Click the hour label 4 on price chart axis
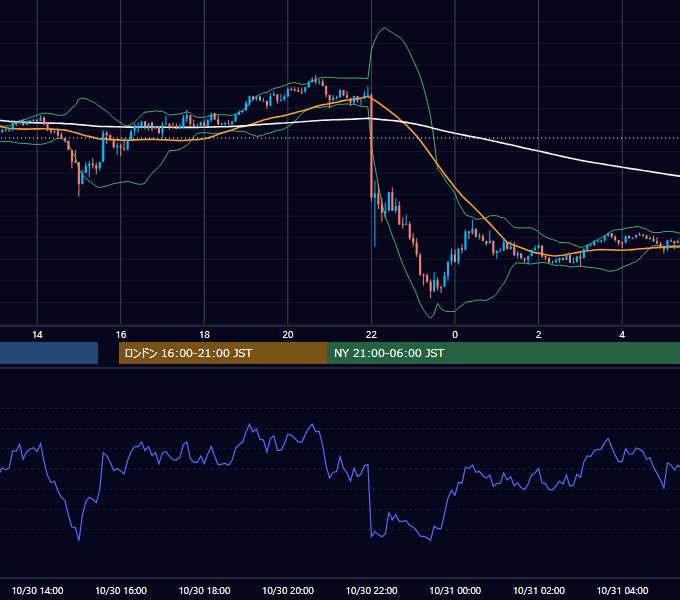This screenshot has height=600, width=680. [x=622, y=335]
